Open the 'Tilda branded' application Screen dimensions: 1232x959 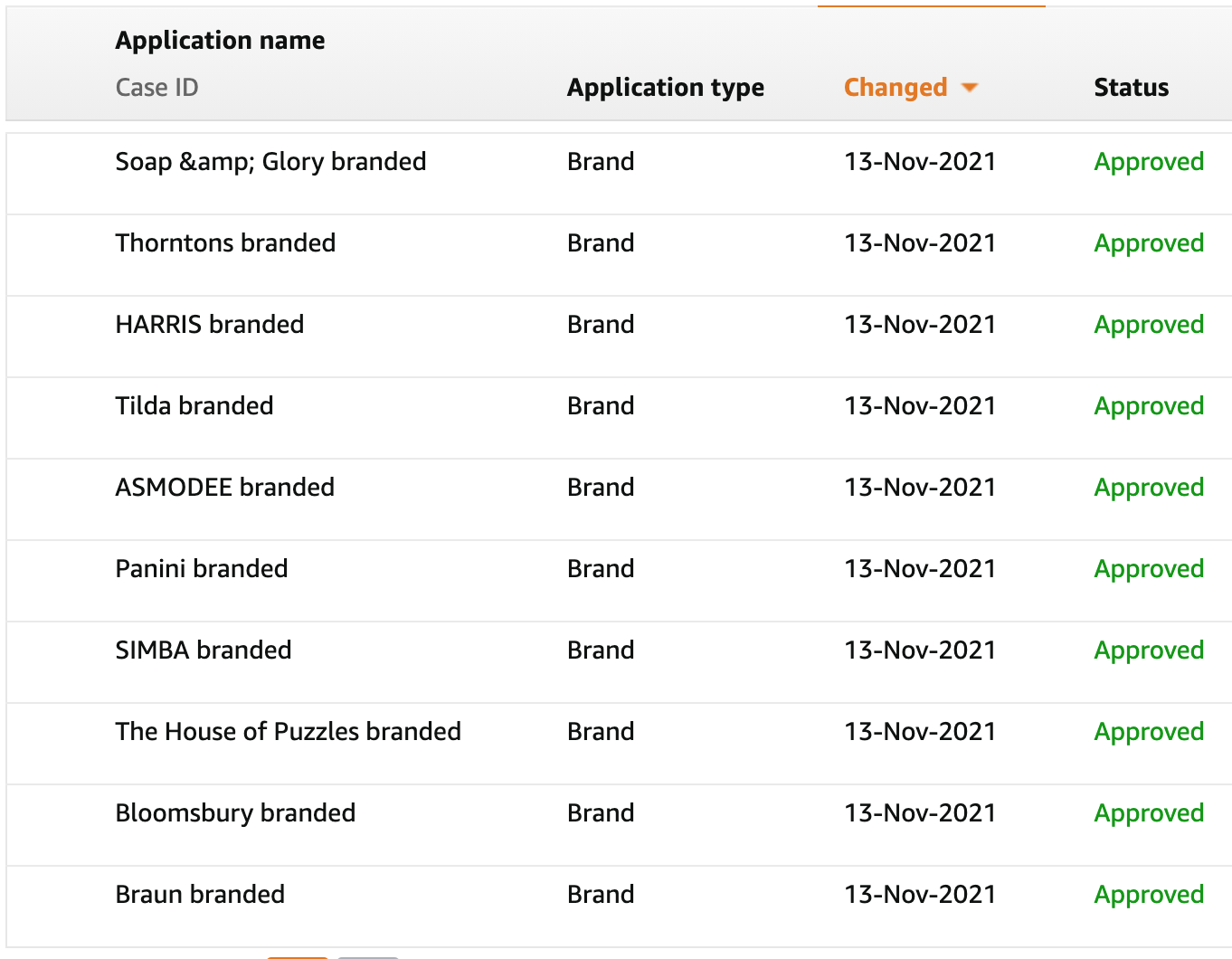(x=194, y=406)
